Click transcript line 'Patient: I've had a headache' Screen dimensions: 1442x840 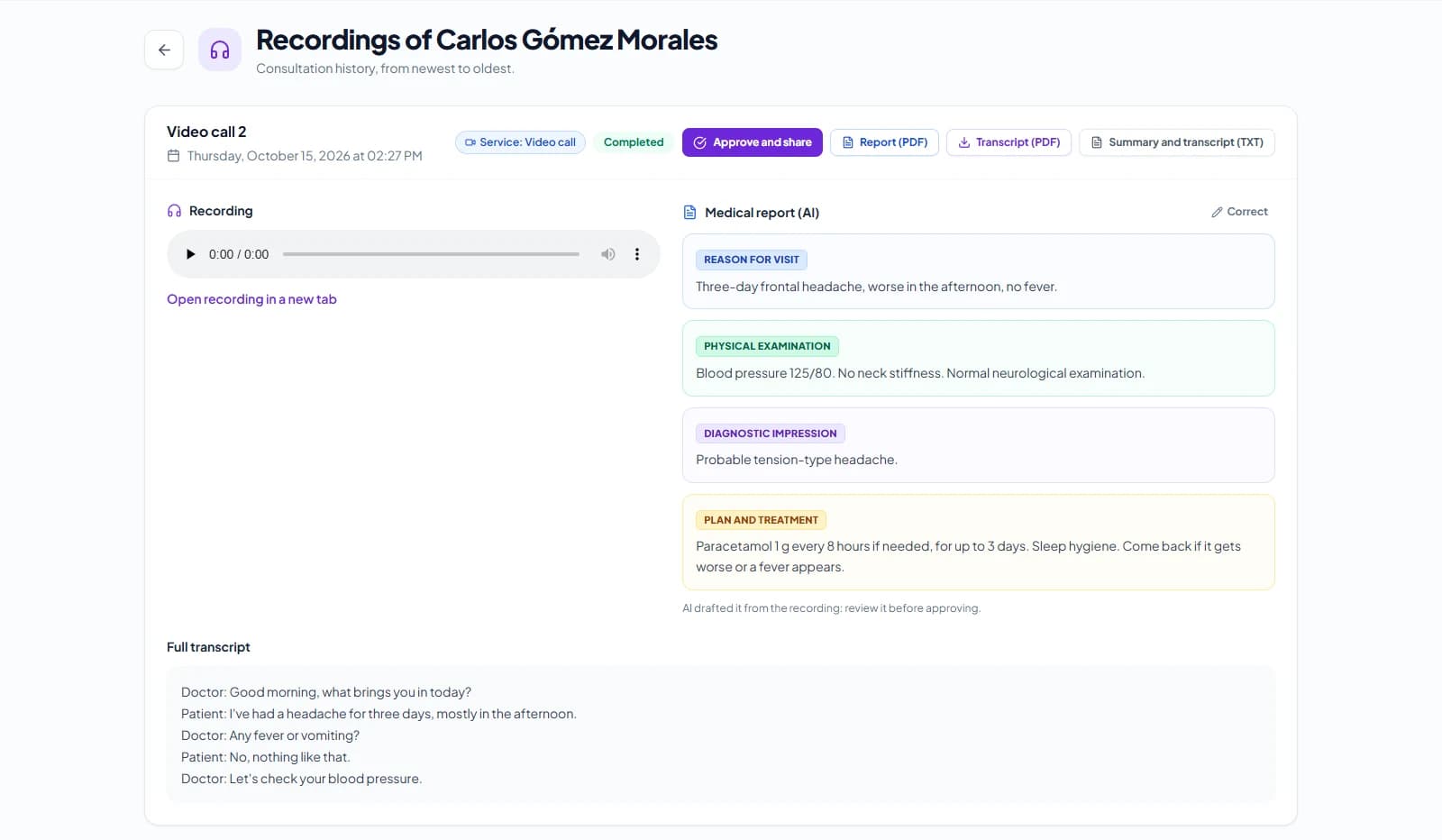(379, 714)
